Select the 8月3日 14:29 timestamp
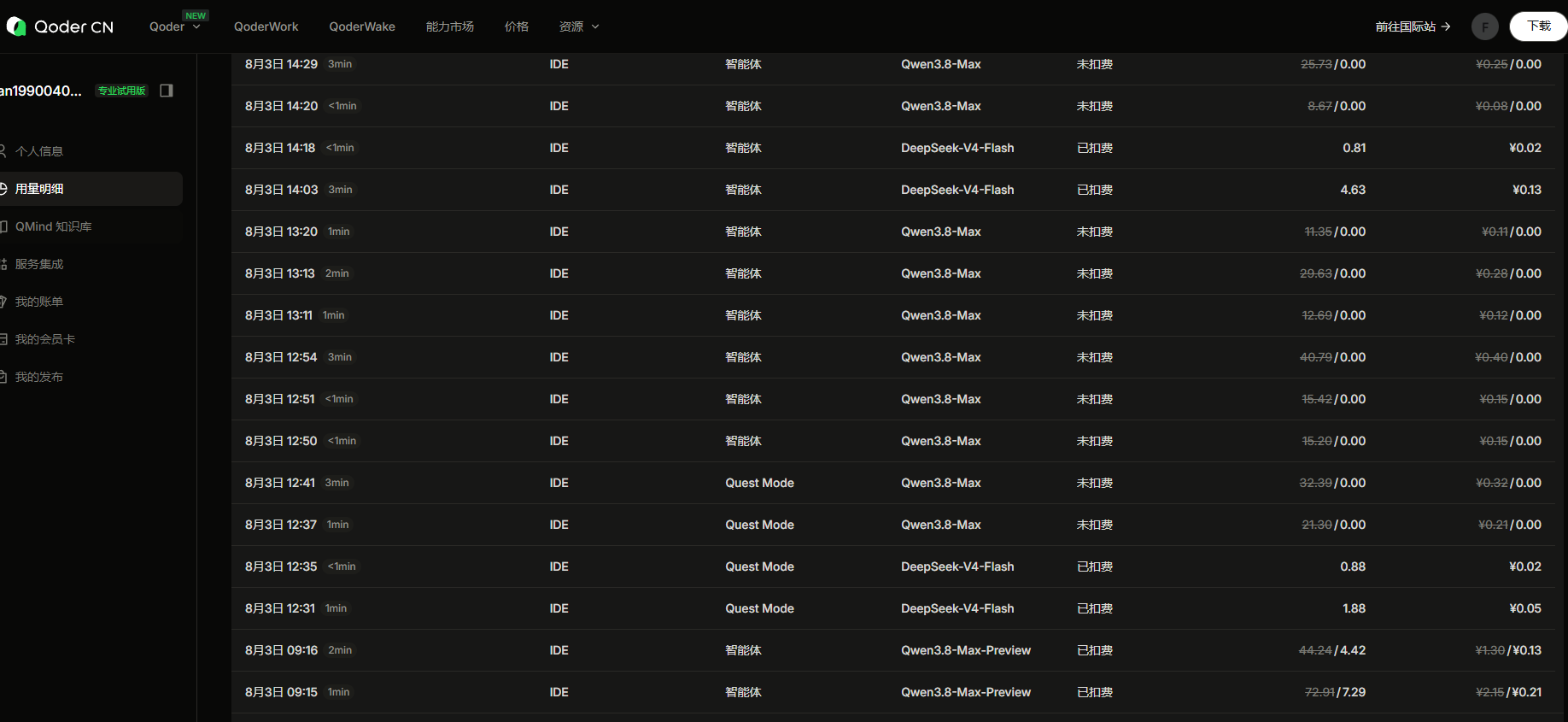The height and width of the screenshot is (722, 1568). [281, 64]
